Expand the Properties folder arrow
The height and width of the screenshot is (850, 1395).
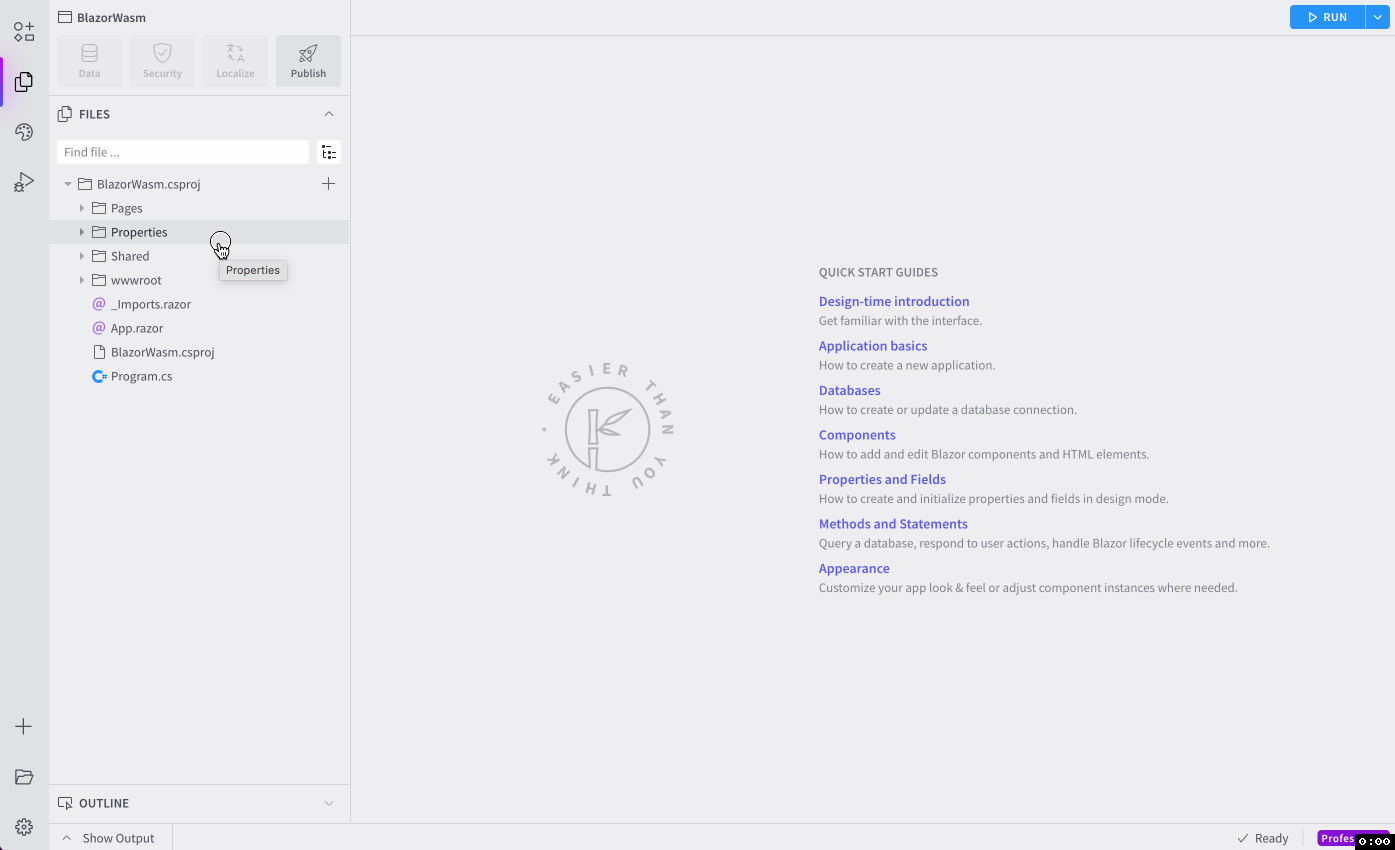(x=82, y=232)
